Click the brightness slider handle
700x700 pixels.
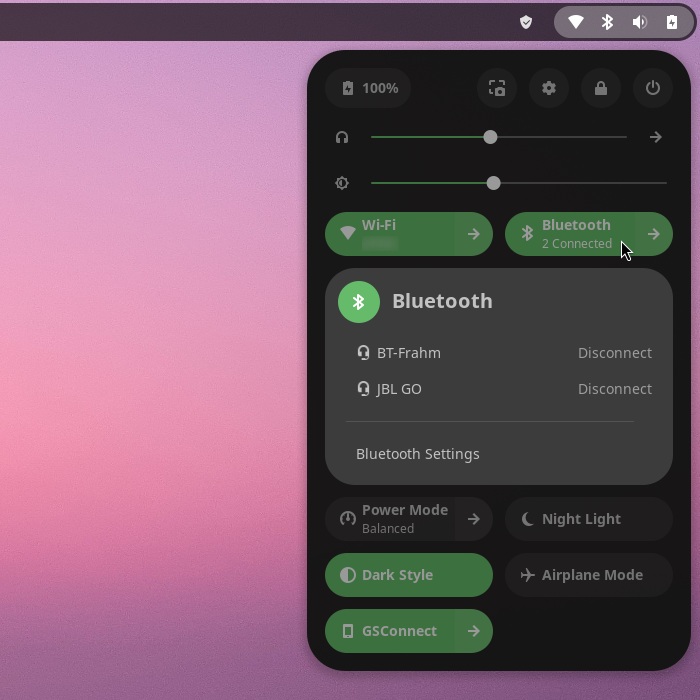[x=493, y=183]
